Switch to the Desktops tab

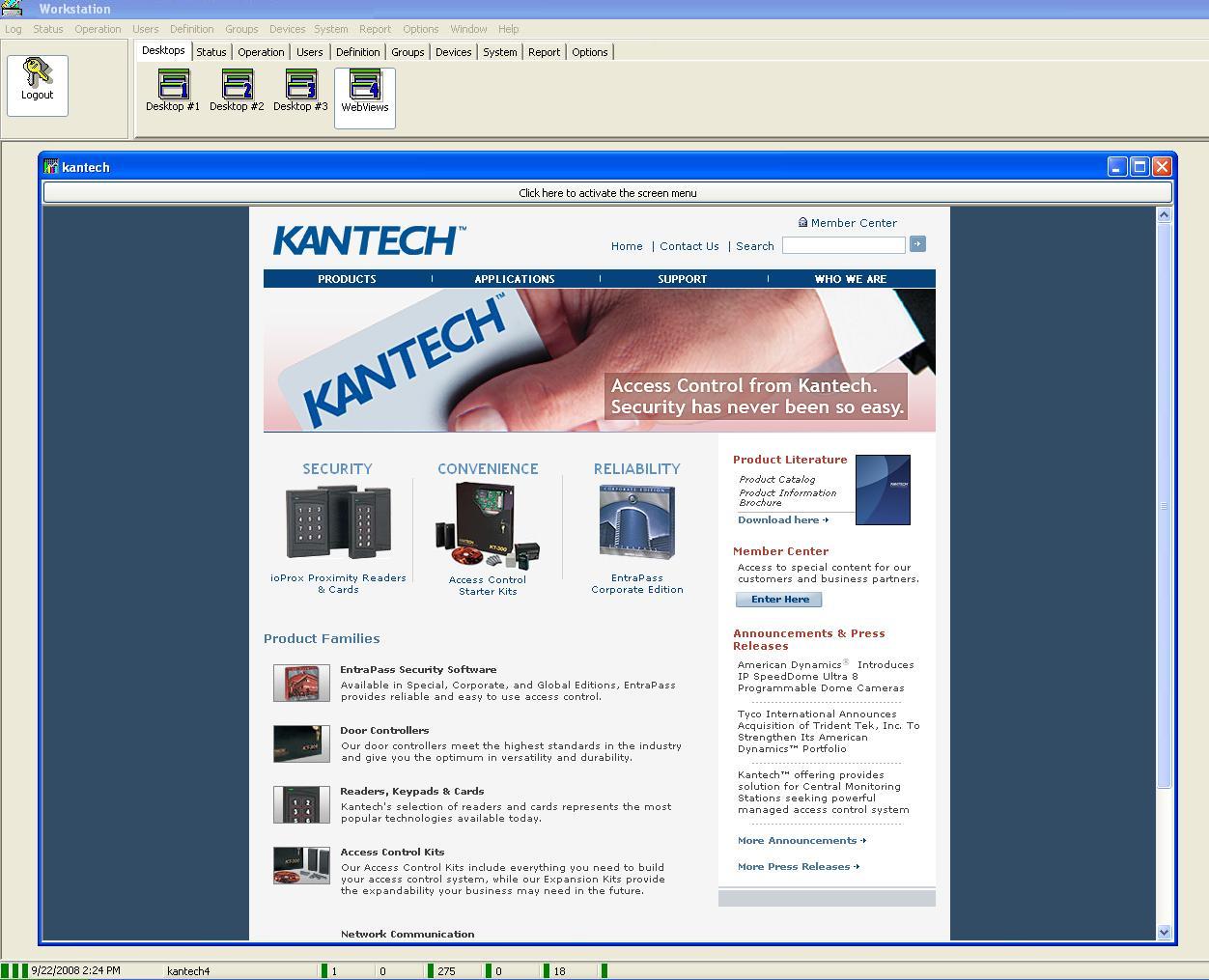point(163,50)
